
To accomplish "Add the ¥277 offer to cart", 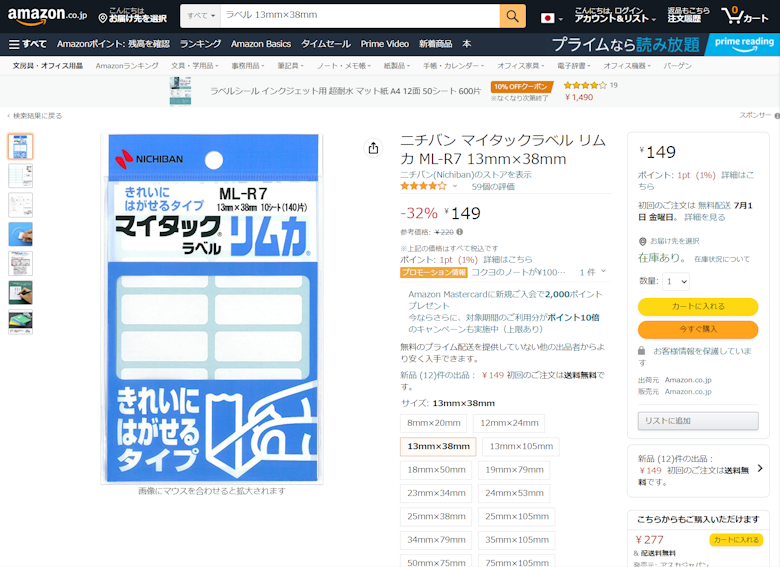I will click(x=736, y=540).
